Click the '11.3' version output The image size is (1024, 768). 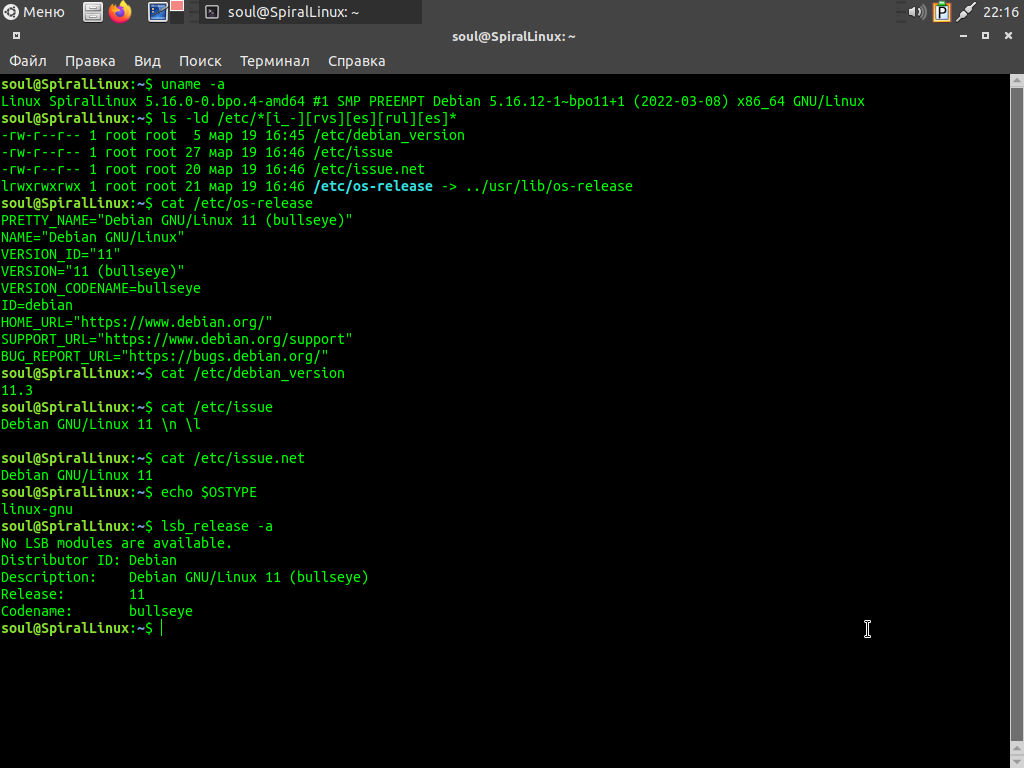click(17, 390)
